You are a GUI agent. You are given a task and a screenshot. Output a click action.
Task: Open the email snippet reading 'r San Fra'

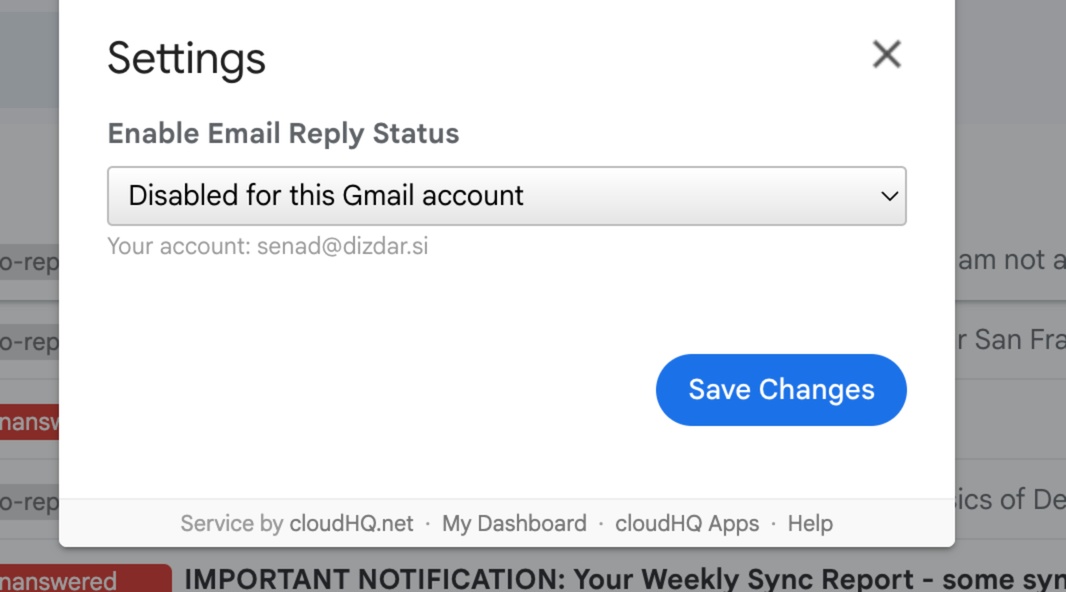point(1012,339)
